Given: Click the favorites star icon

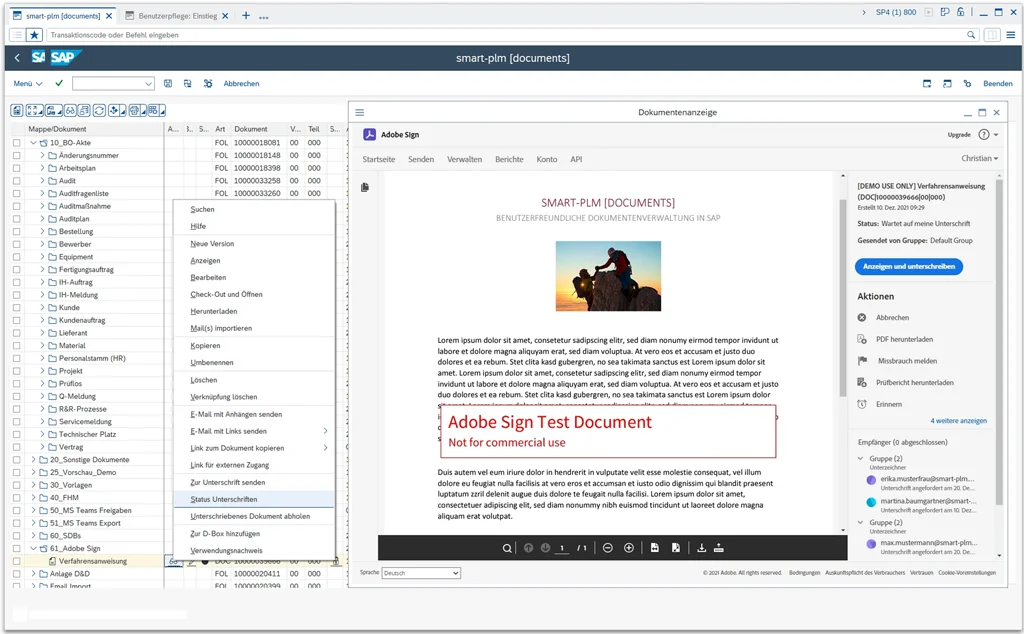Looking at the screenshot, I should tap(35, 35).
